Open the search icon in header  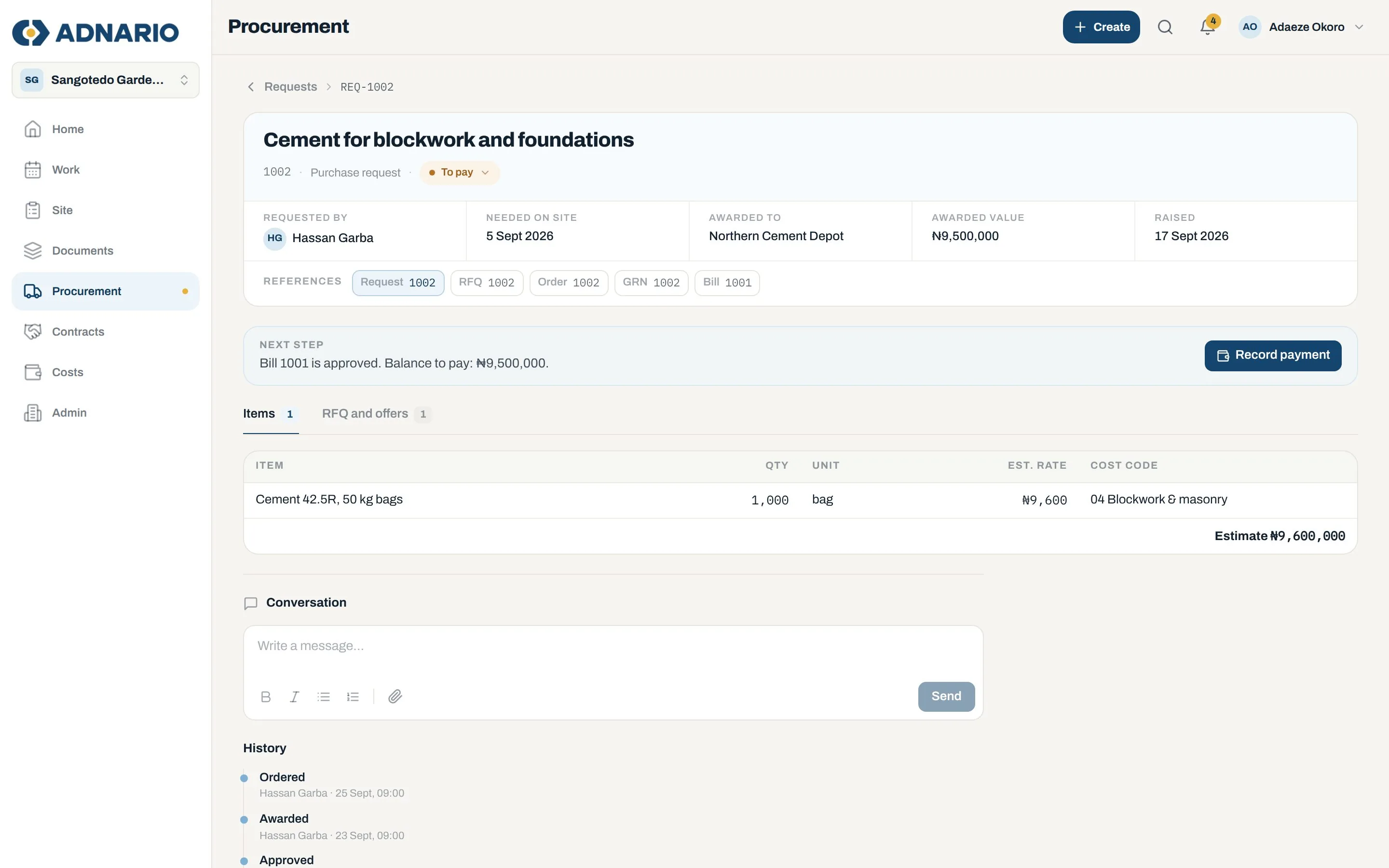pos(1165,27)
